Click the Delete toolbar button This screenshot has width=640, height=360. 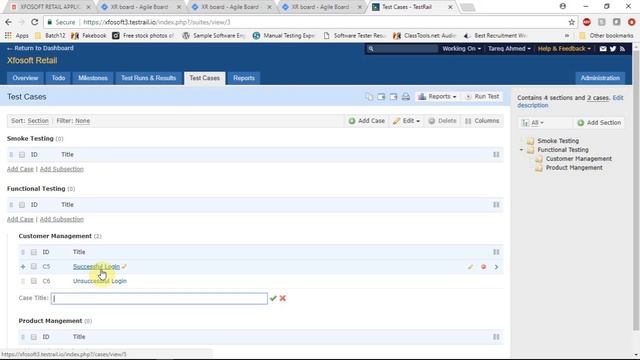442,121
